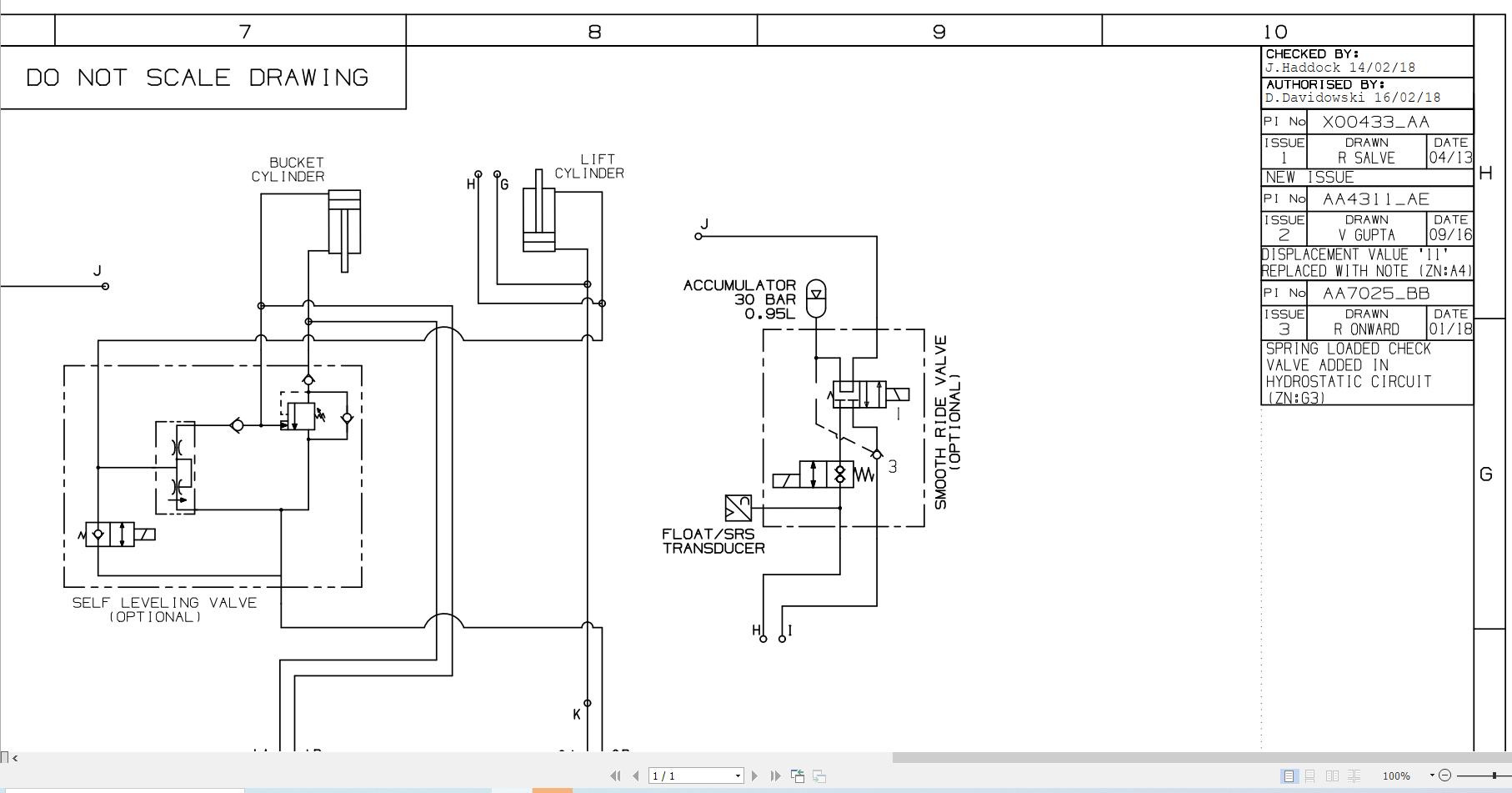Image resolution: width=1512 pixels, height=793 pixels.
Task: Click the DISPLACEMENT VALUE note
Action: [x=1367, y=263]
